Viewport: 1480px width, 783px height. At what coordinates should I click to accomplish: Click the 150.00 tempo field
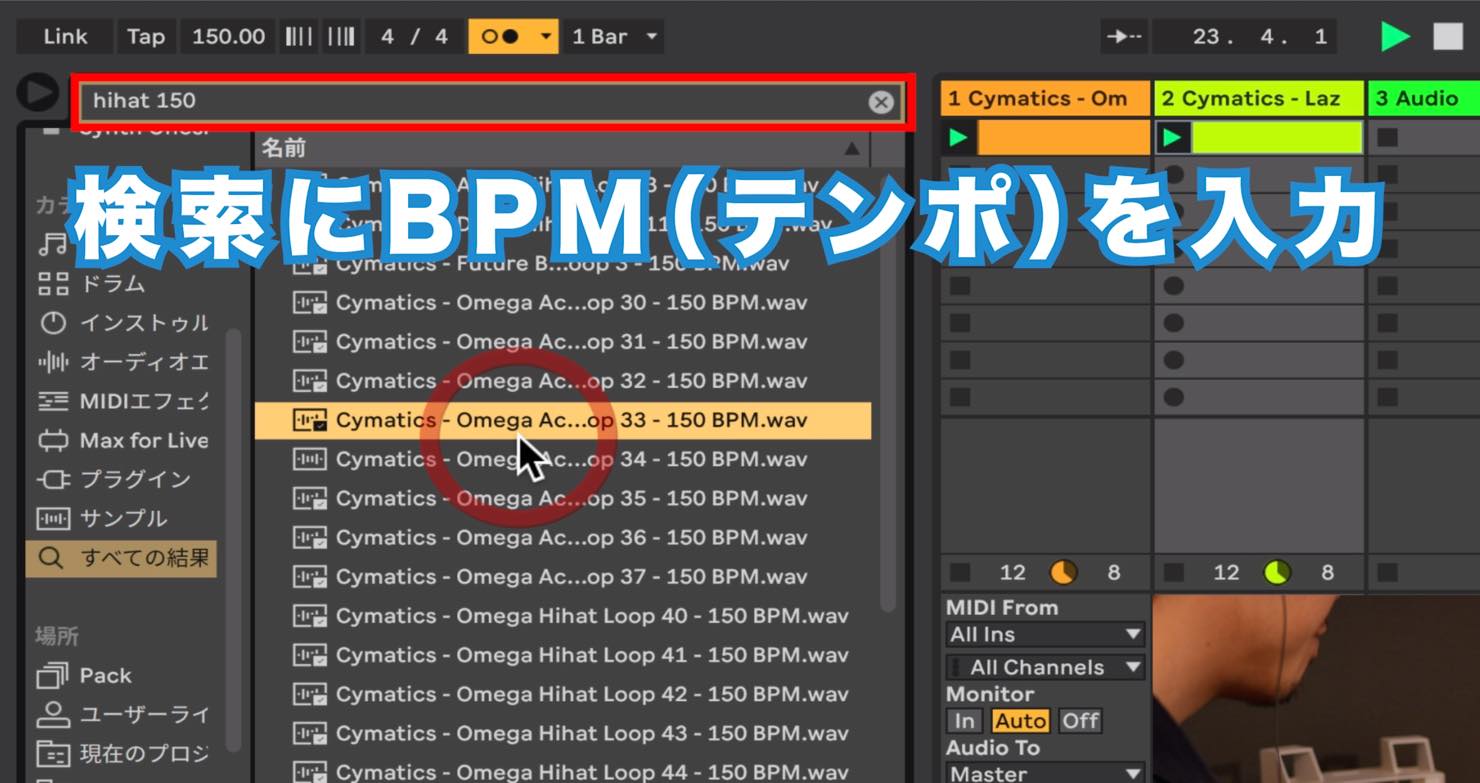228,37
